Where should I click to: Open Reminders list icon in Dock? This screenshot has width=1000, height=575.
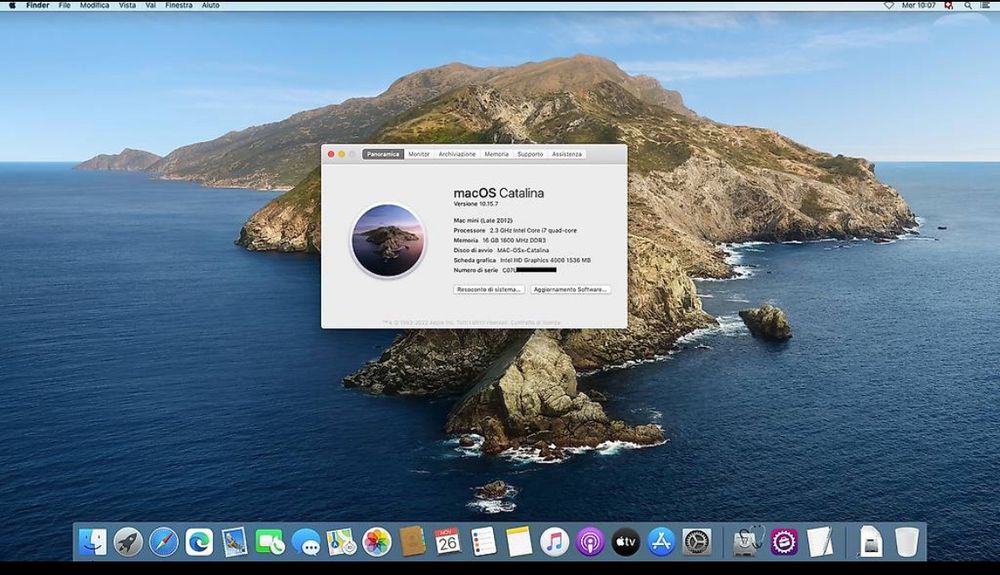click(x=483, y=542)
